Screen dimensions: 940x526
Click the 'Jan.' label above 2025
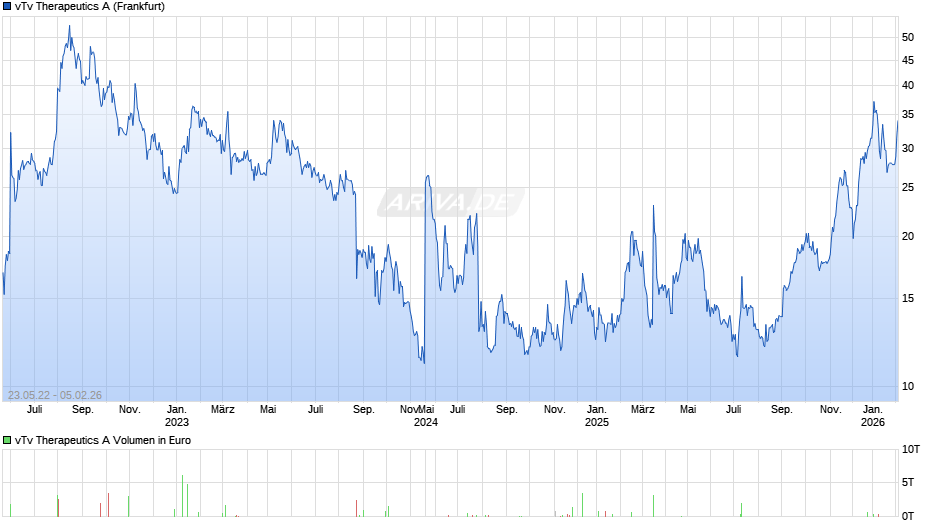click(x=596, y=409)
